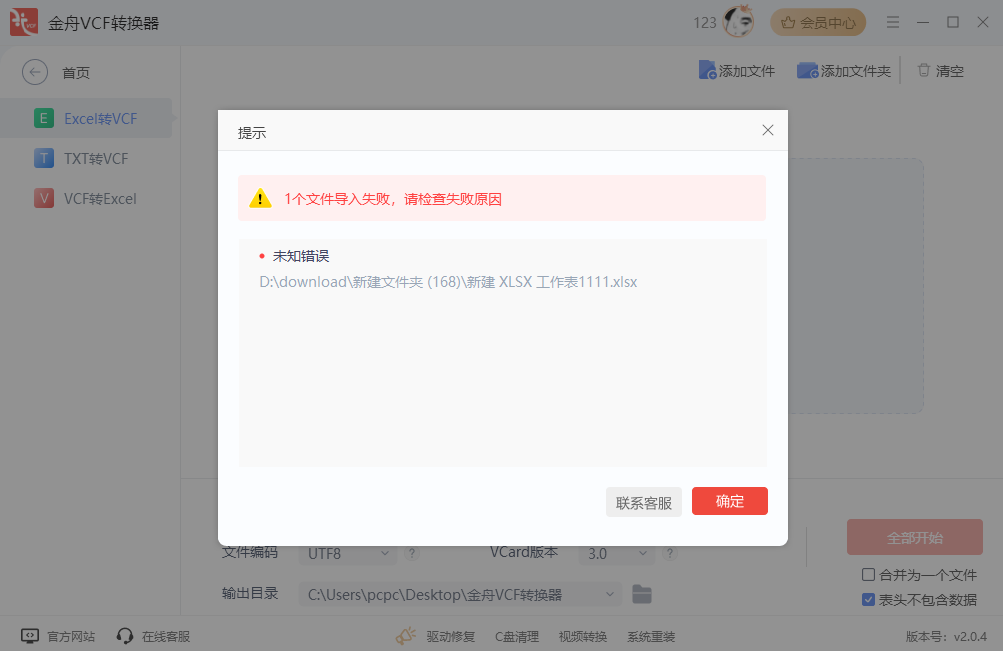Click the blue T icon for TXT转VCF

43,159
